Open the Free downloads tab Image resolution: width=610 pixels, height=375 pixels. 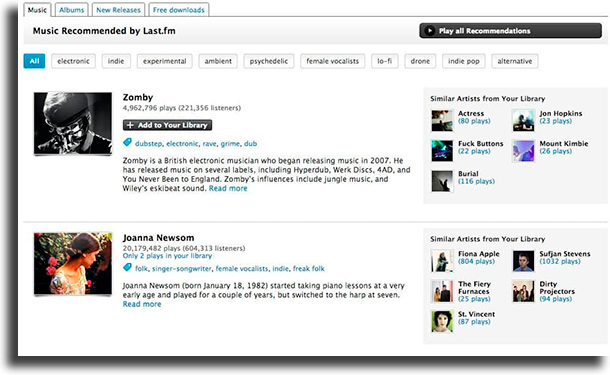[x=179, y=10]
